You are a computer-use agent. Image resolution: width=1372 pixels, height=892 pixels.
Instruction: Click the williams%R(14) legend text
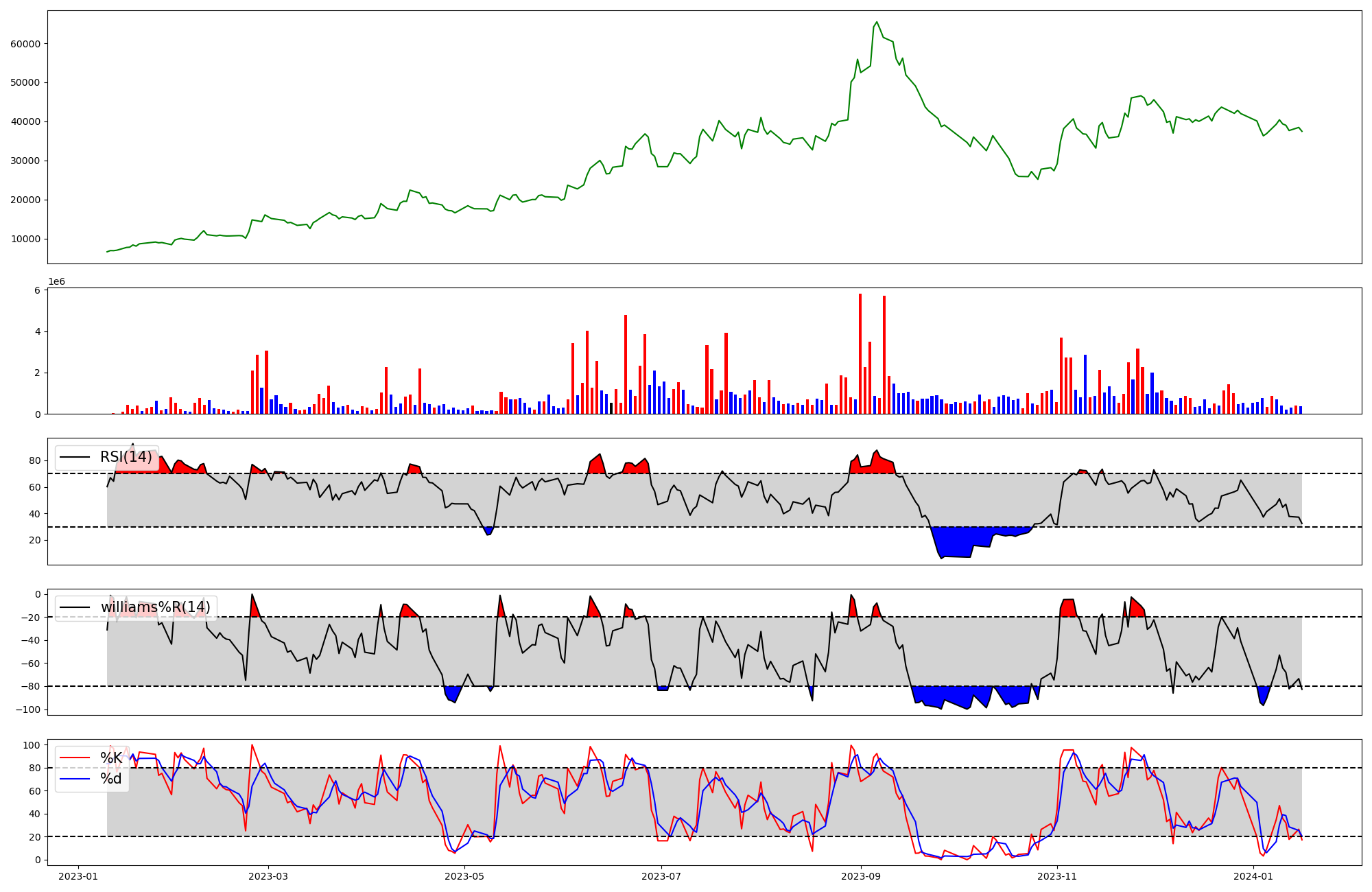155,607
